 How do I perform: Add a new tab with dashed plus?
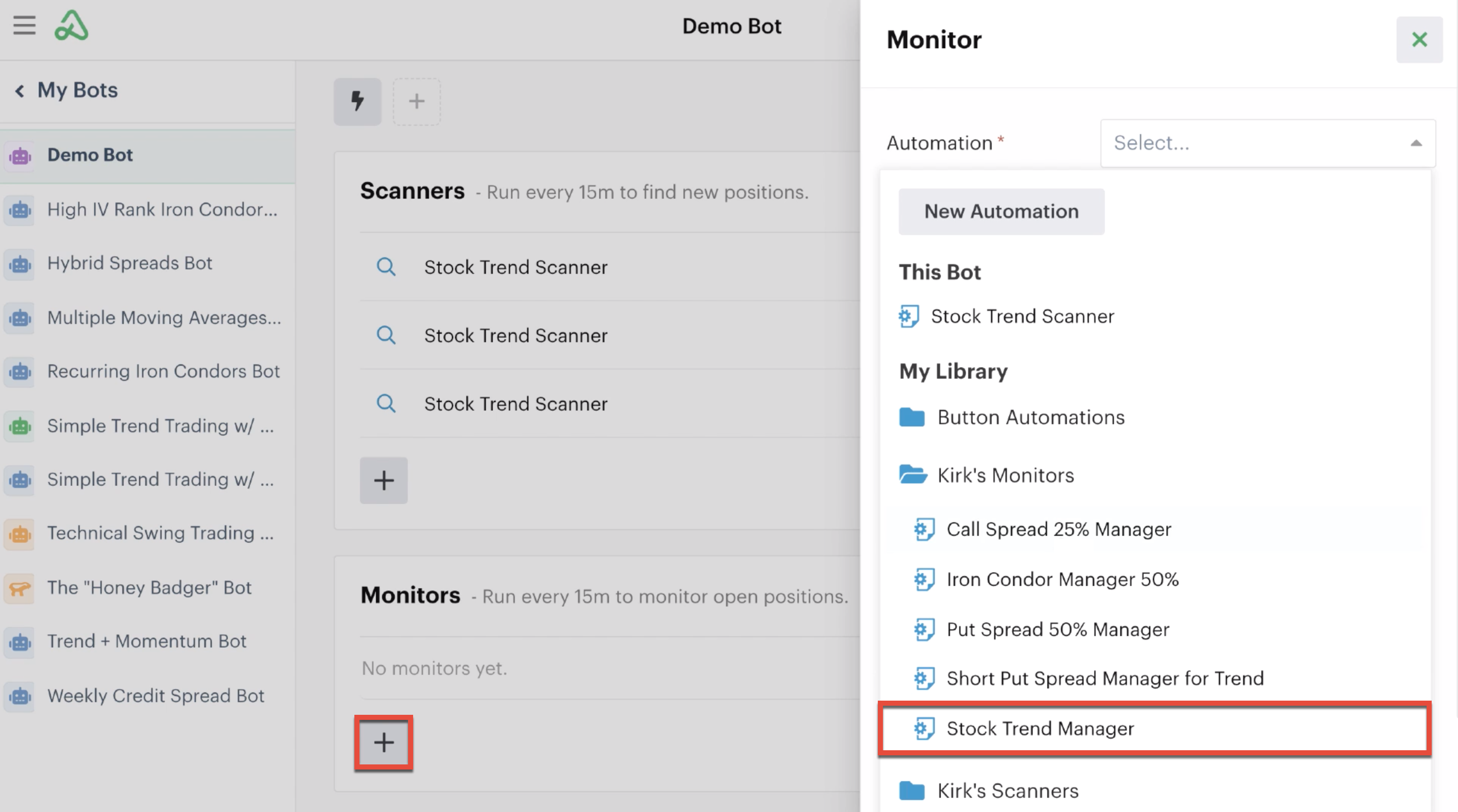click(417, 102)
